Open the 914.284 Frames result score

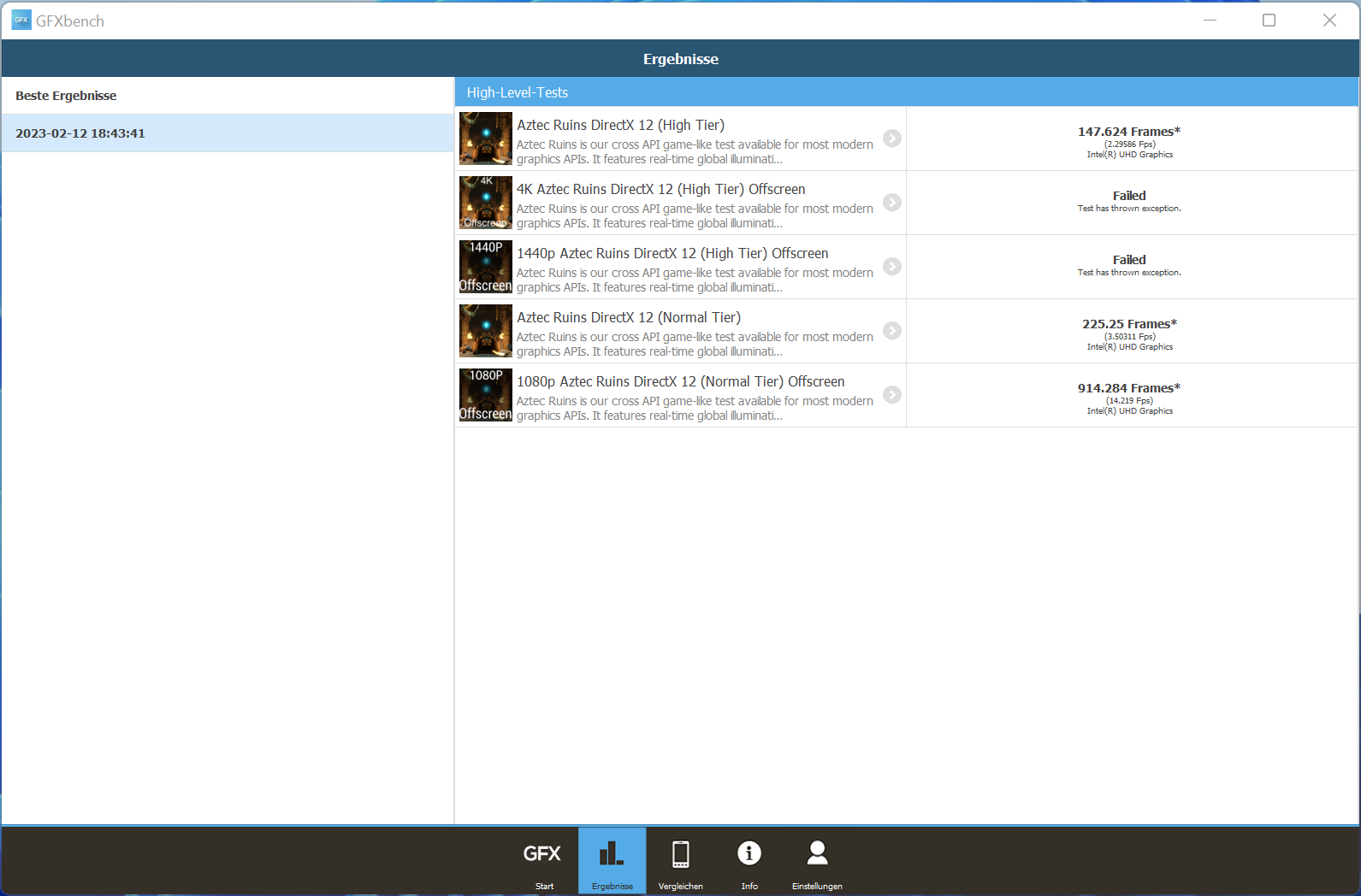pyautogui.click(x=1128, y=389)
